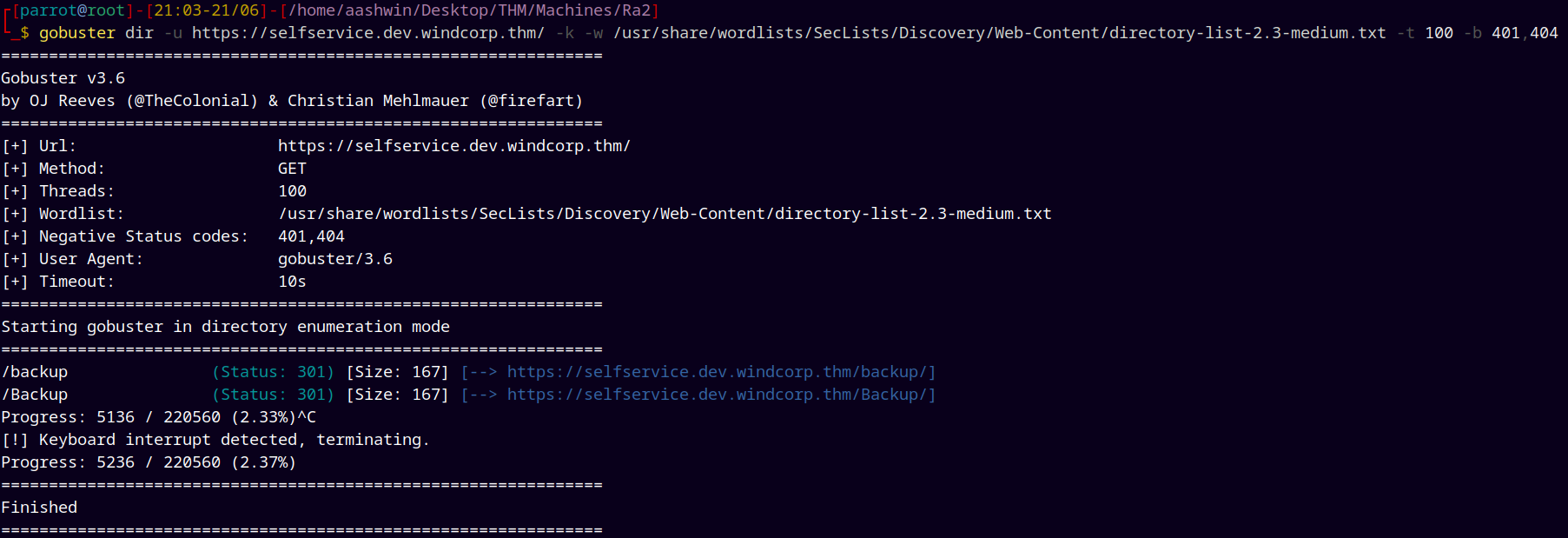The width and height of the screenshot is (1568, 538).
Task: Click the Url value in the settings block
Action: (x=454, y=146)
